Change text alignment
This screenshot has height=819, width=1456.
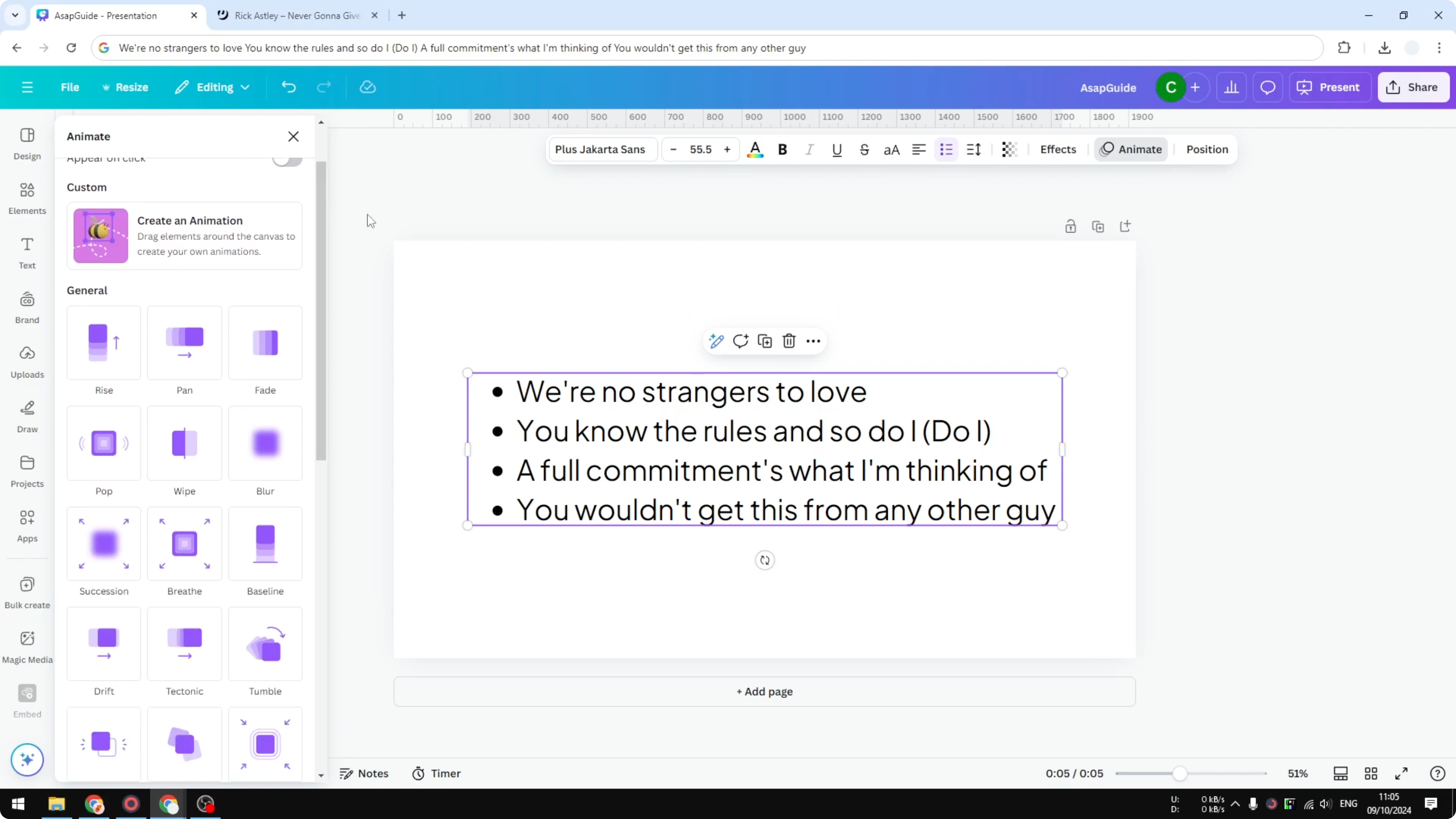[918, 149]
